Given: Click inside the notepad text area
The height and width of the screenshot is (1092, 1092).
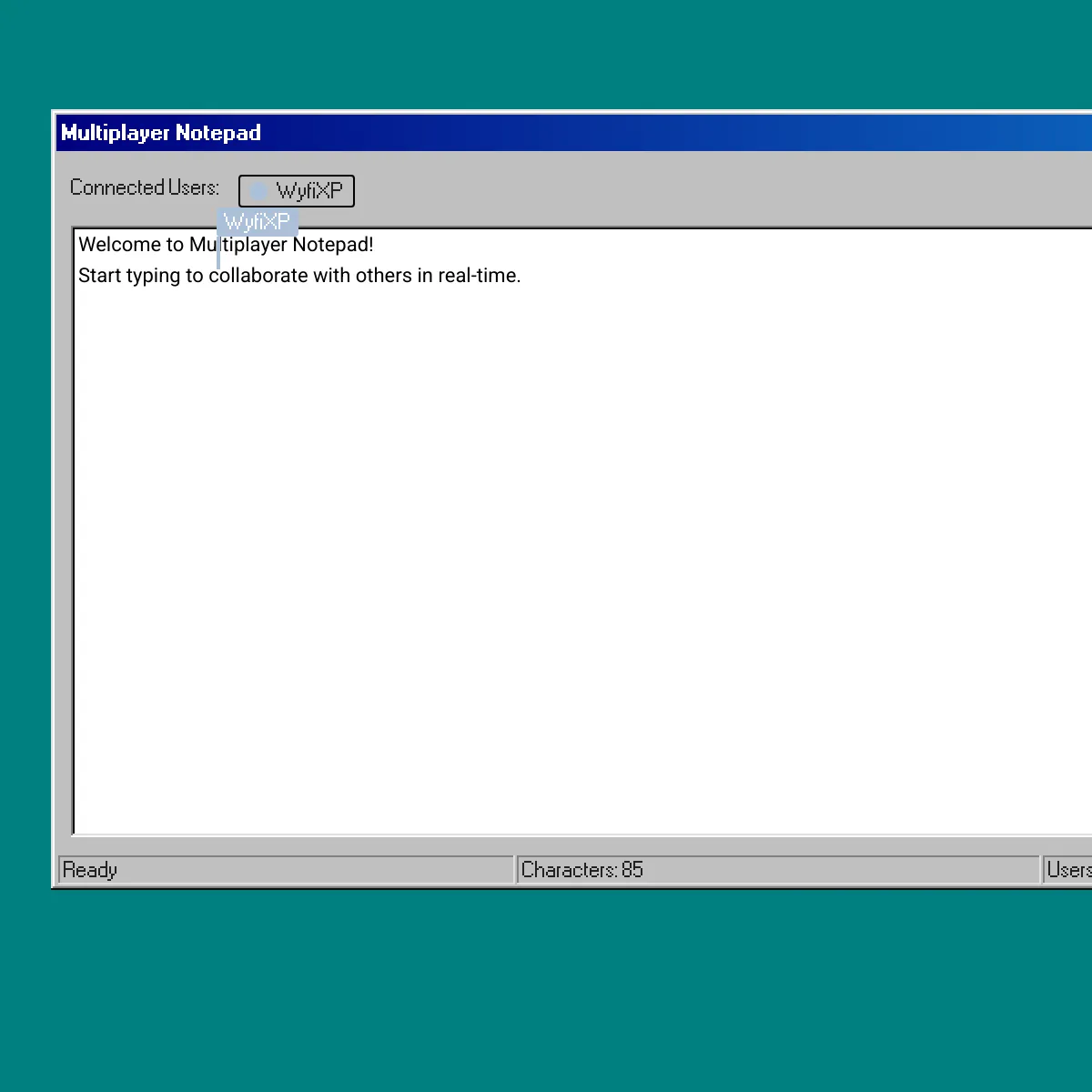Looking at the screenshot, I should coord(582,531).
